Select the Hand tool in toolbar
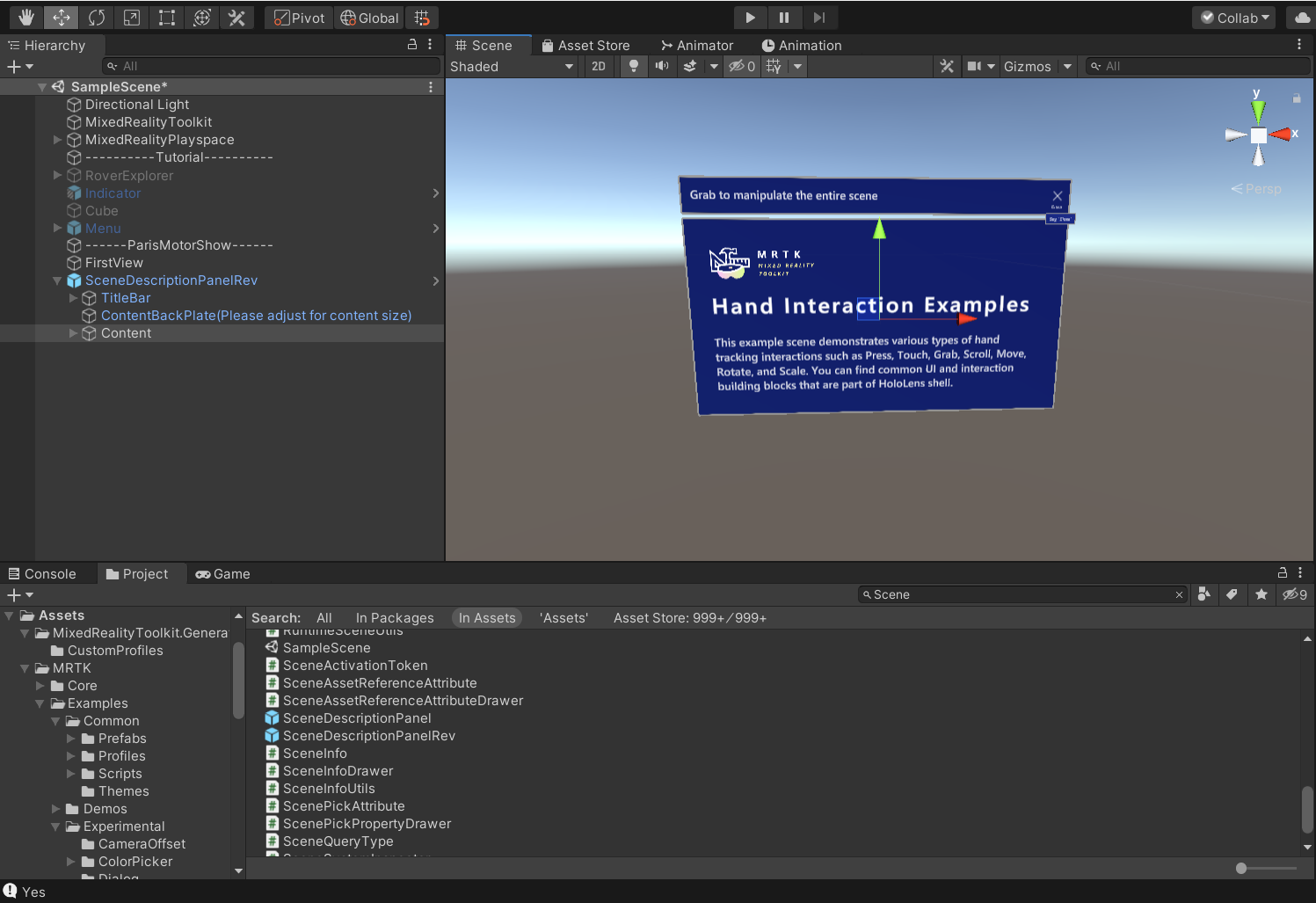The image size is (1316, 903). pos(26,18)
